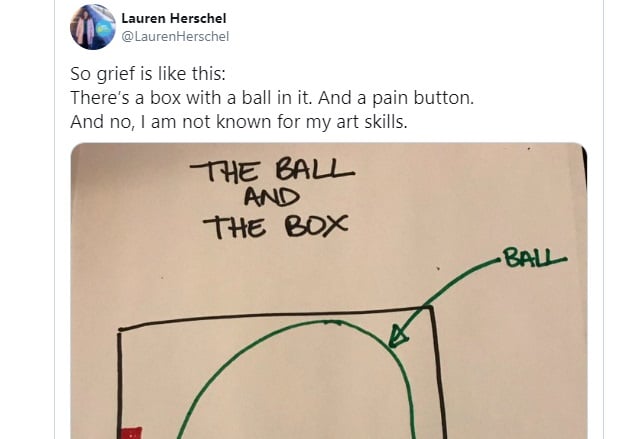
Task: Click the green arrowhead pointing at the ball
Action: tap(397, 336)
